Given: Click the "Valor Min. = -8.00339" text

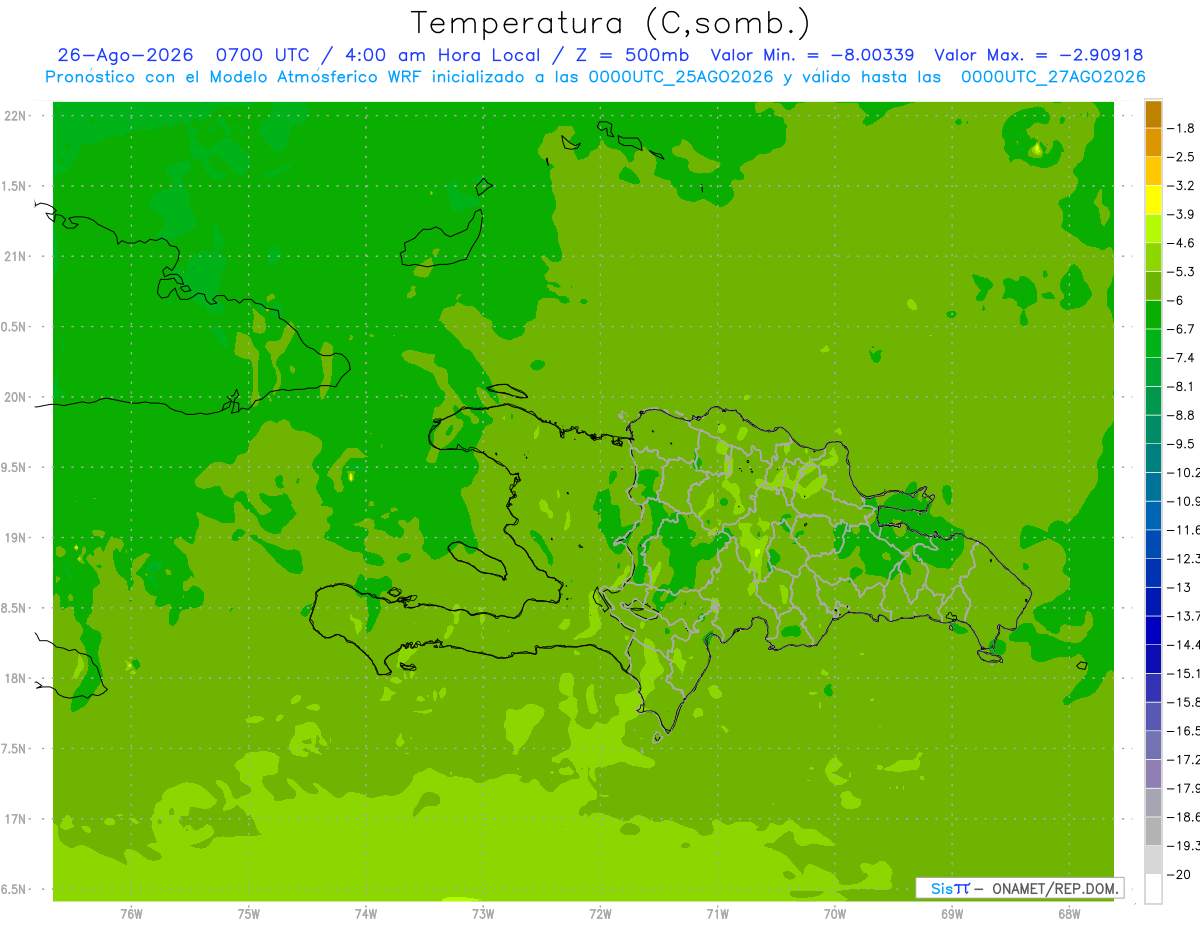Looking at the screenshot, I should (x=812, y=55).
